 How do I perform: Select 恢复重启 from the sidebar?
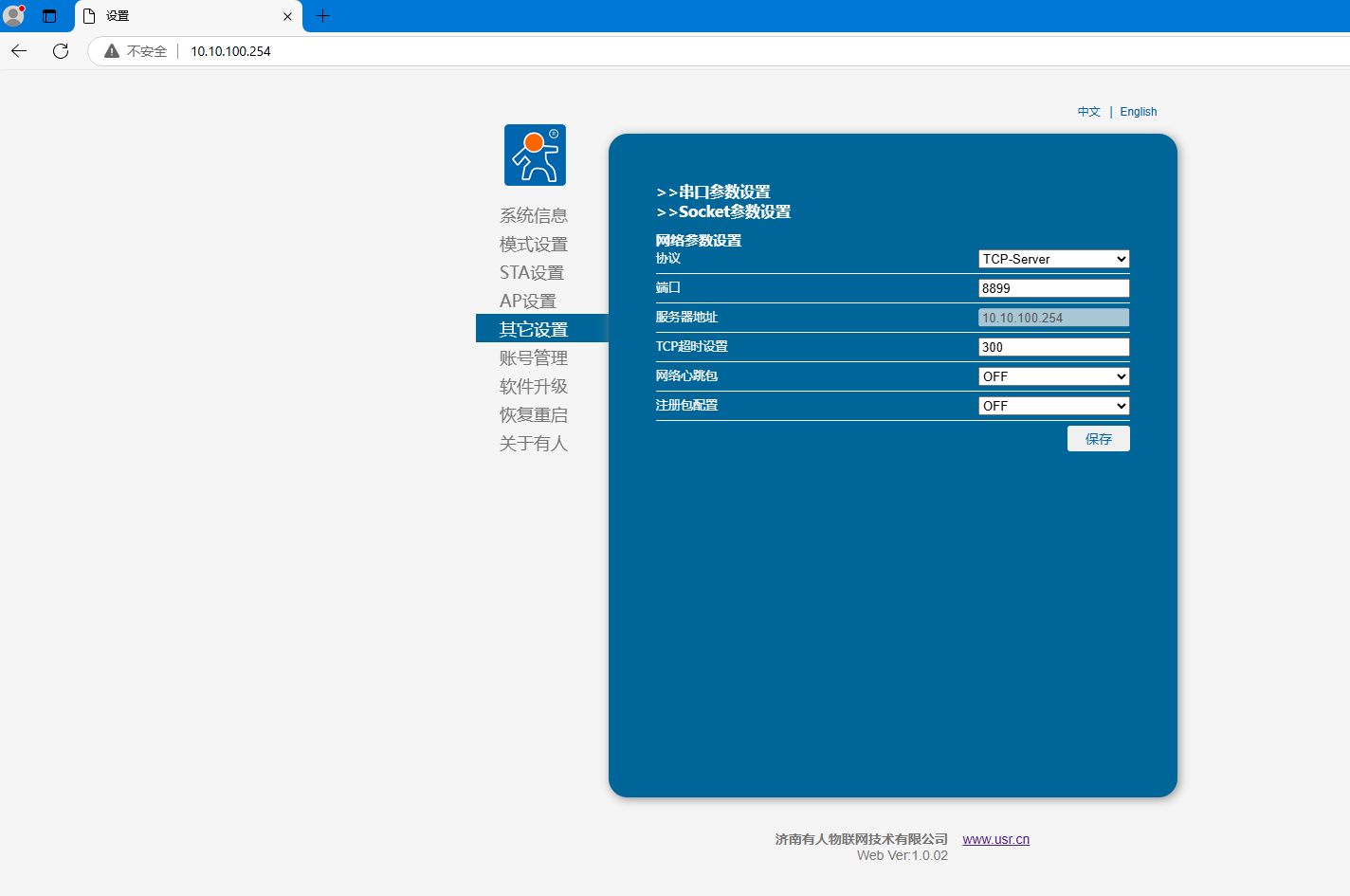coord(534,415)
